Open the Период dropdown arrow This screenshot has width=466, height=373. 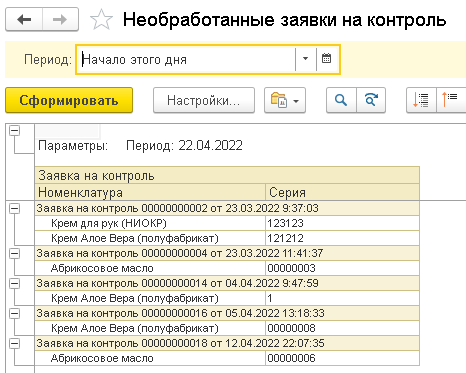click(305, 59)
